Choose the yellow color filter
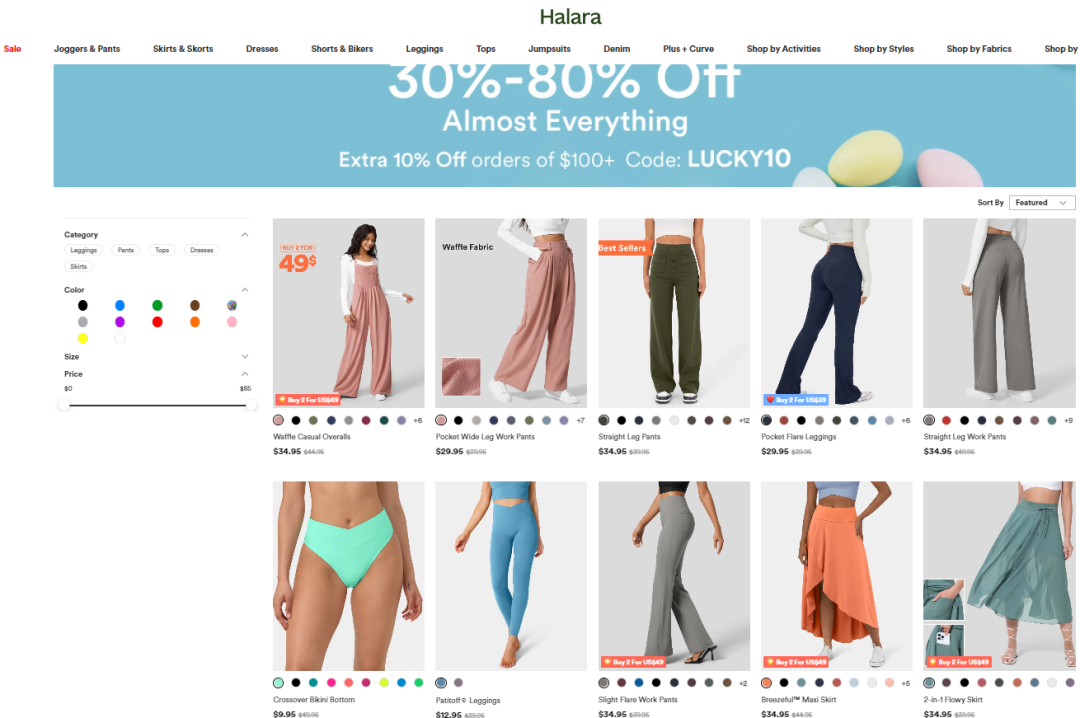The height and width of the screenshot is (718, 1080). [x=83, y=338]
